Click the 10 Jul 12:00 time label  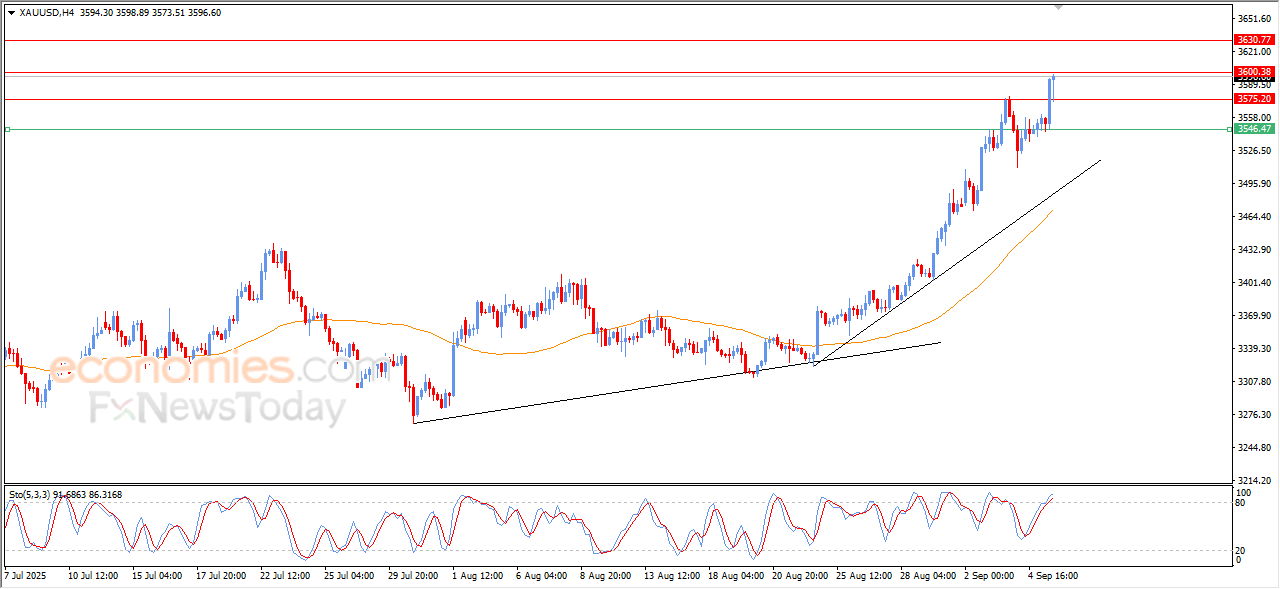pyautogui.click(x=94, y=576)
